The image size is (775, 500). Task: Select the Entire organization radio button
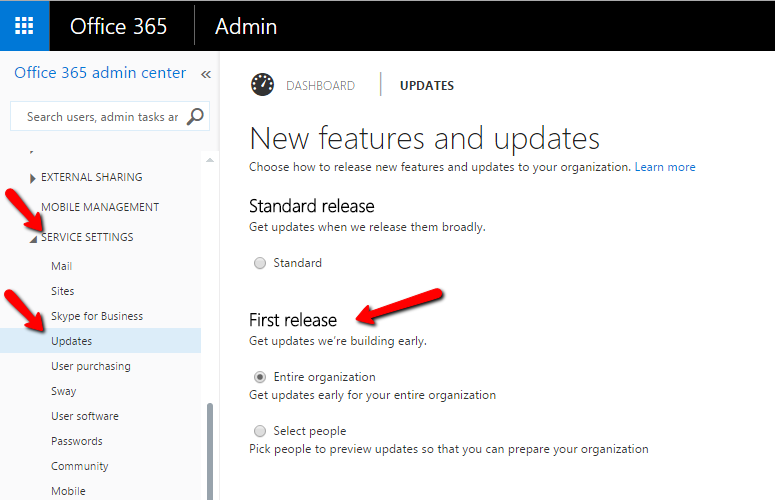pyautogui.click(x=260, y=377)
